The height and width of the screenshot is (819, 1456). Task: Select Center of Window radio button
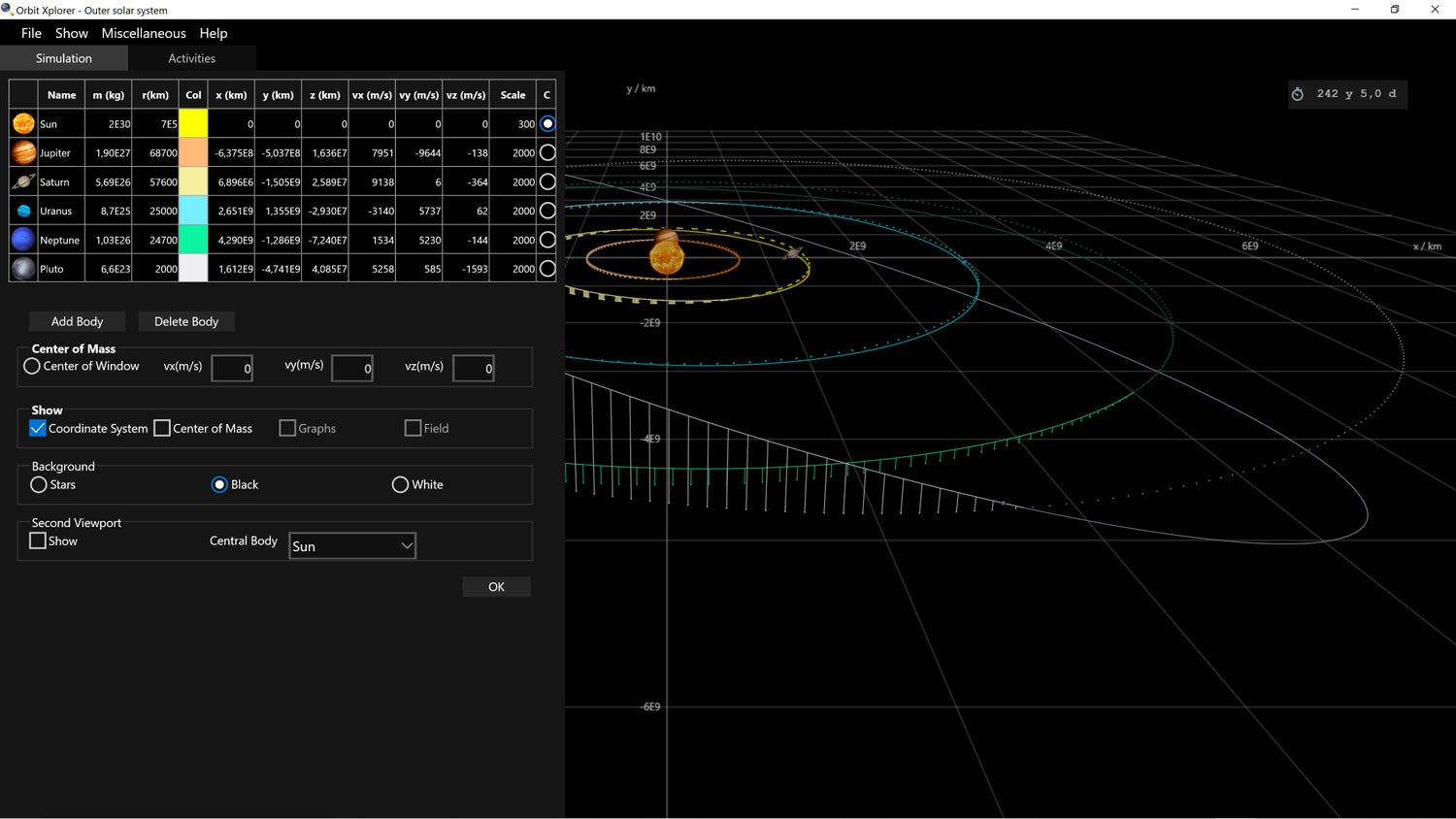(32, 366)
